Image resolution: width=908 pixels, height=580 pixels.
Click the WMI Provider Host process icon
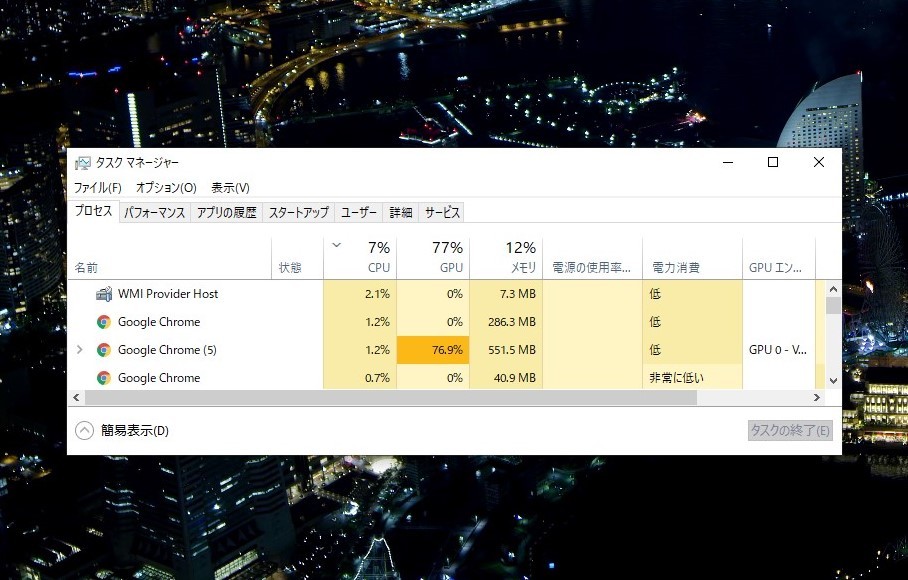pos(104,294)
